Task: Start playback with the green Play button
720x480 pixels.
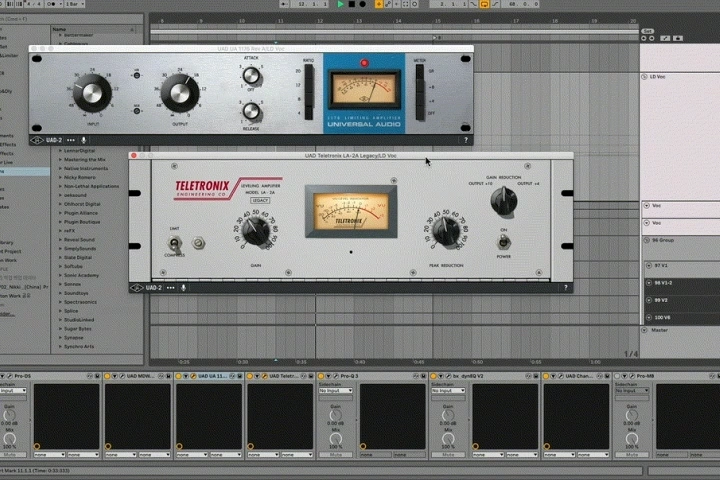Action: coord(340,4)
